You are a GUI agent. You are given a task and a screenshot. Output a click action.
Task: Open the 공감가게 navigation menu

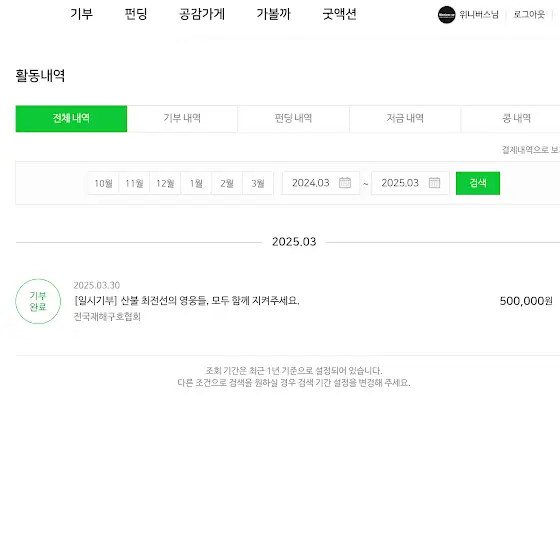[x=202, y=14]
